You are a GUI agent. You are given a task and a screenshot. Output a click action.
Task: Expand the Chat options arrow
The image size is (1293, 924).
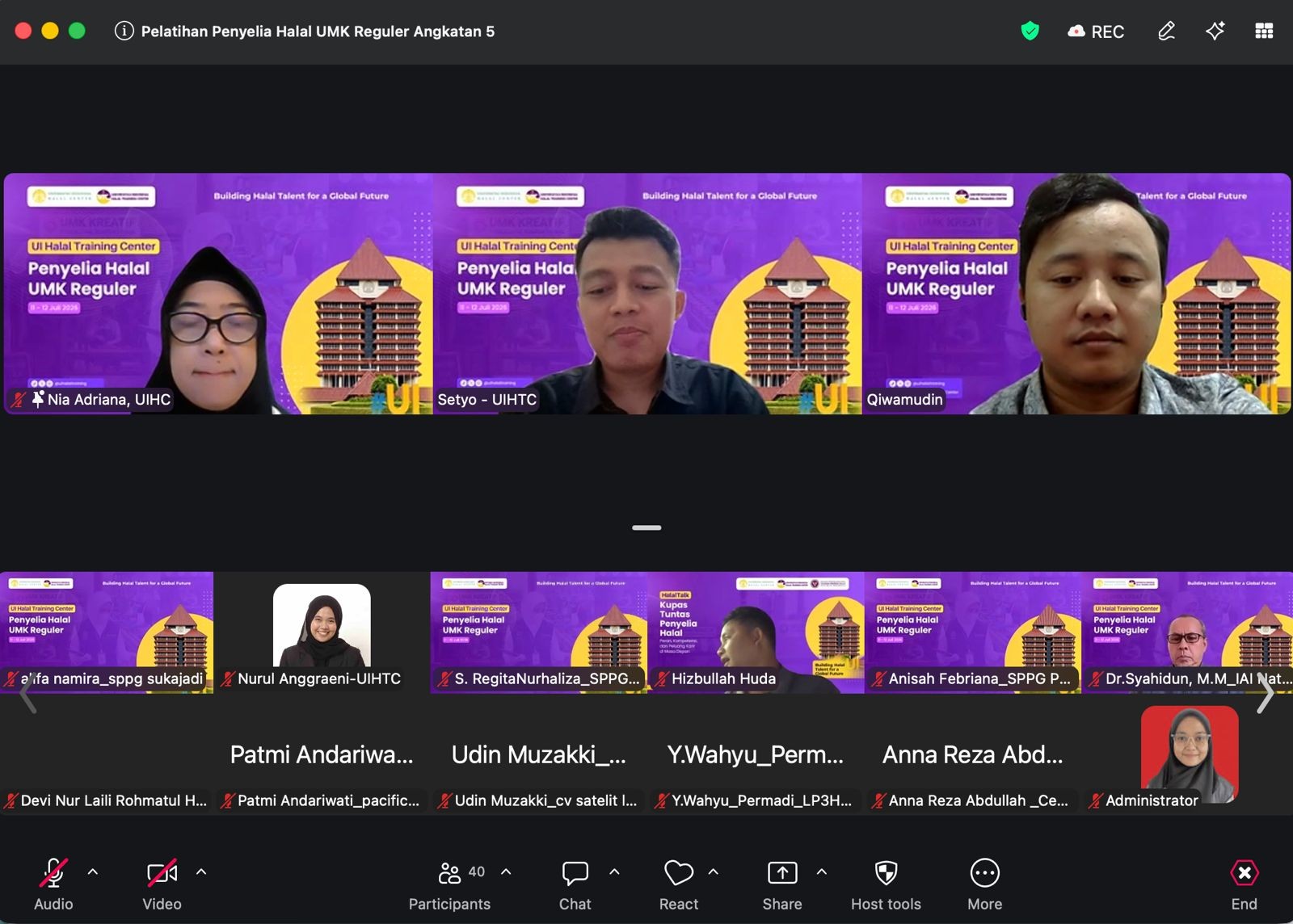point(614,872)
